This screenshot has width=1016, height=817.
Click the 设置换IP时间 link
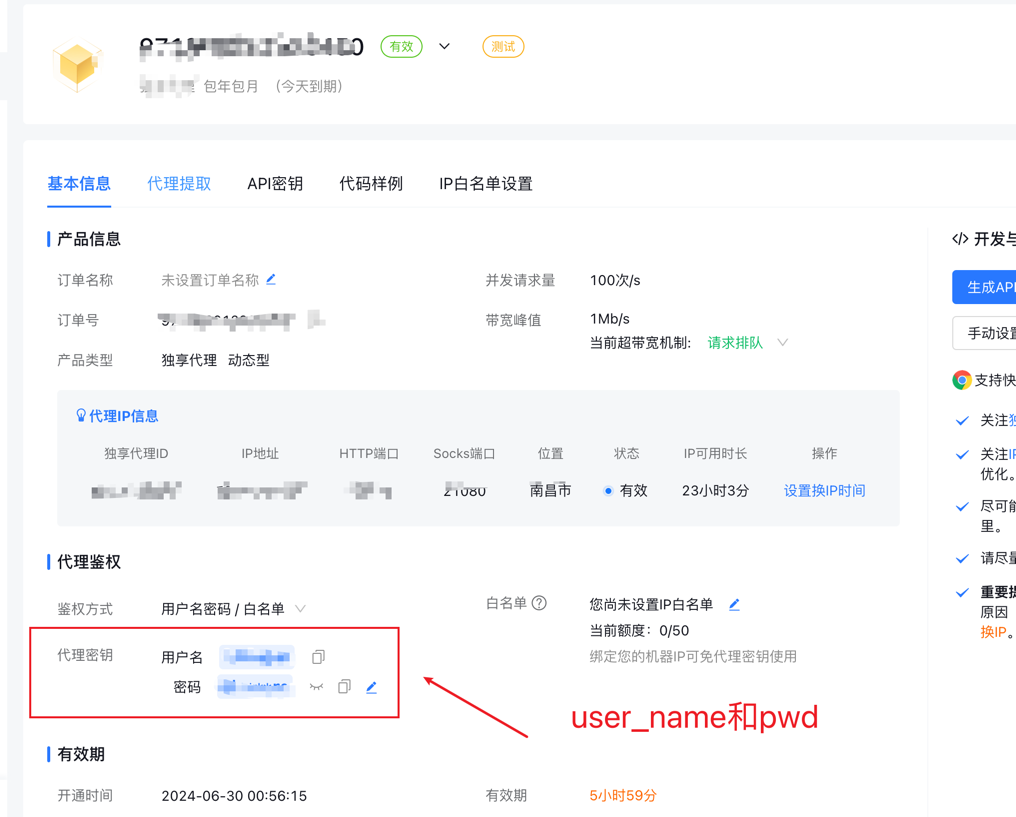(x=824, y=491)
